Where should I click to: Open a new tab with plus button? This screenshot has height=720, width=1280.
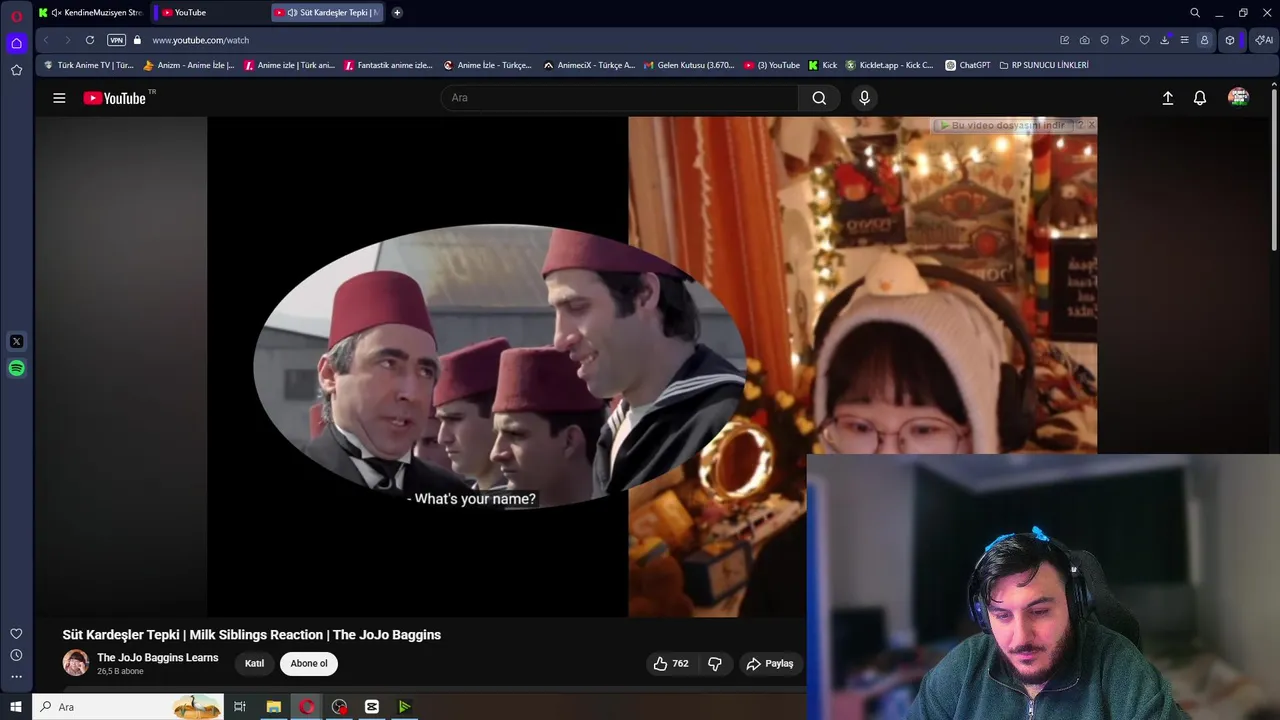click(397, 13)
